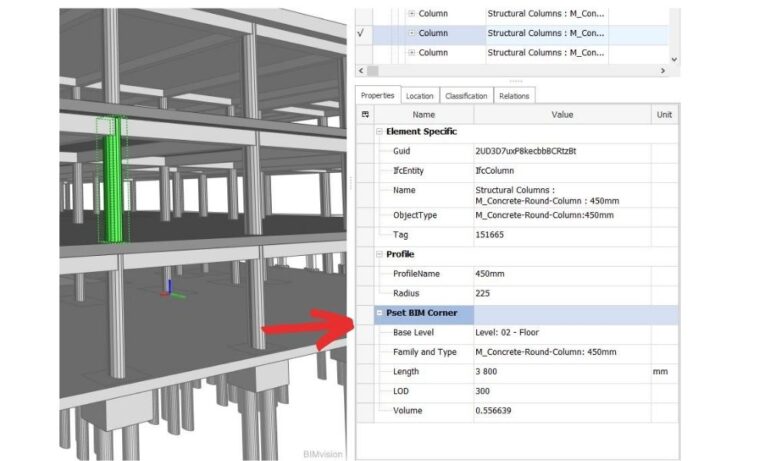
Task: Select the Length value 3 800
Action: coord(486,371)
